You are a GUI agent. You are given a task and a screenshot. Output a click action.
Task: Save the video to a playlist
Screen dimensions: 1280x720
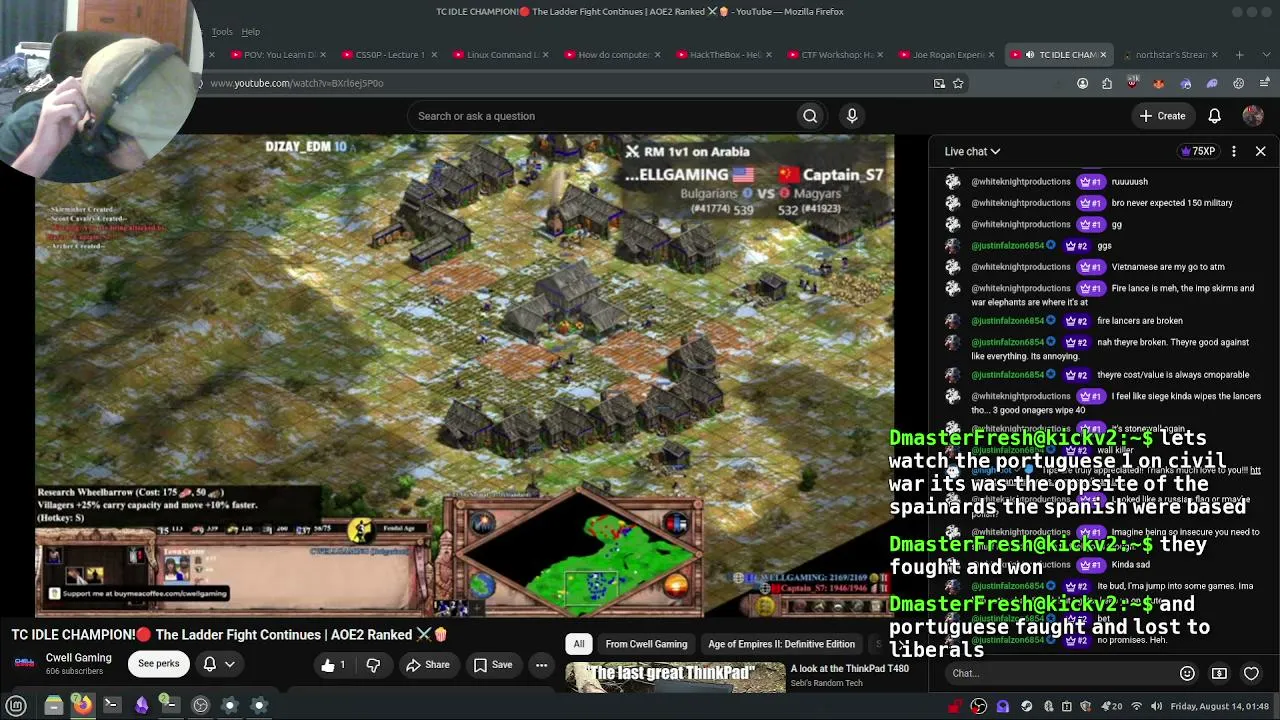click(492, 665)
